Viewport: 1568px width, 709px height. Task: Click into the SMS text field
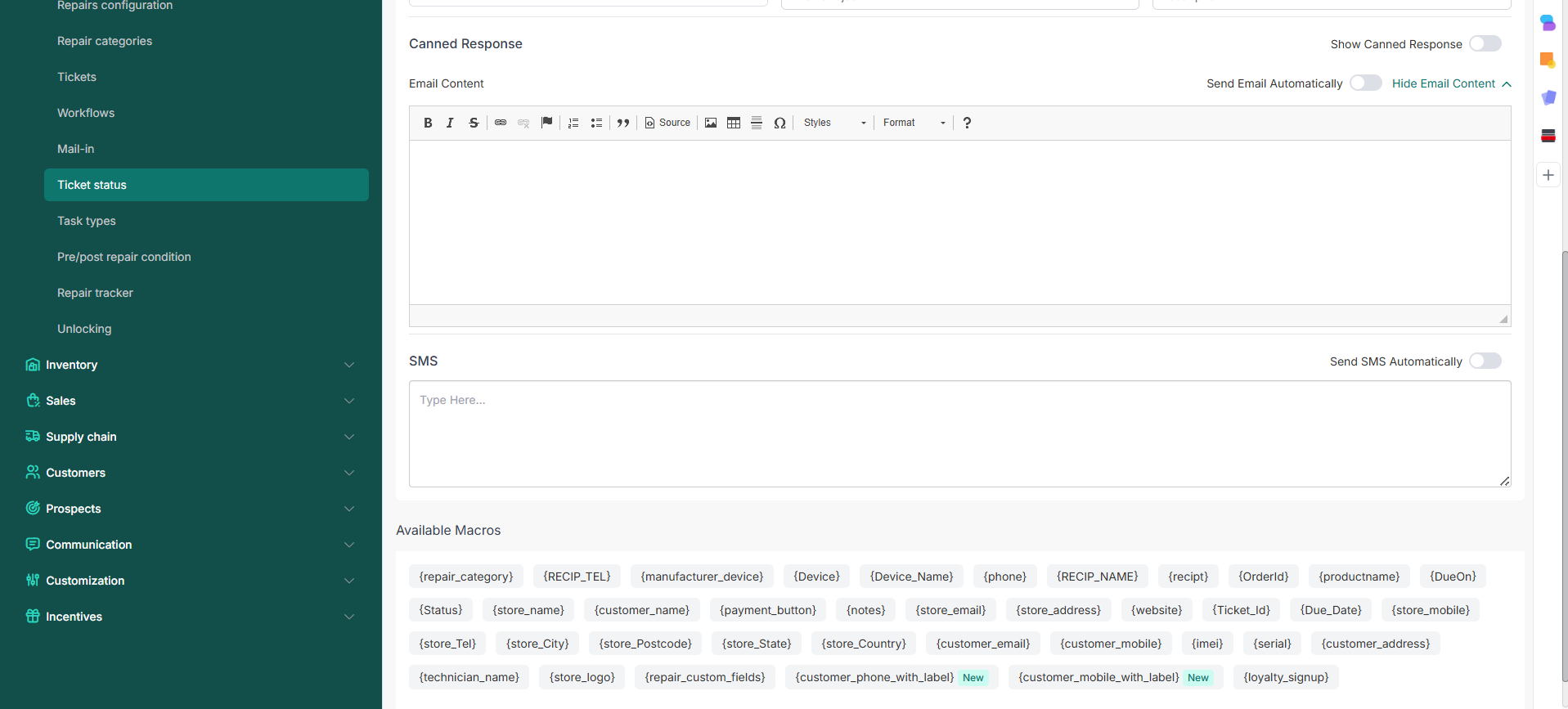[x=959, y=433]
